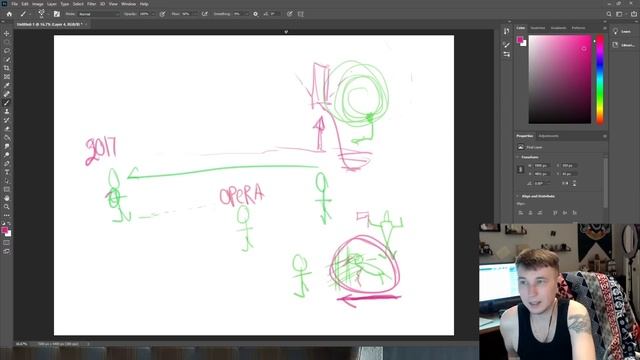
Task: Open the Window menu
Action: pyautogui.click(x=128, y=4)
